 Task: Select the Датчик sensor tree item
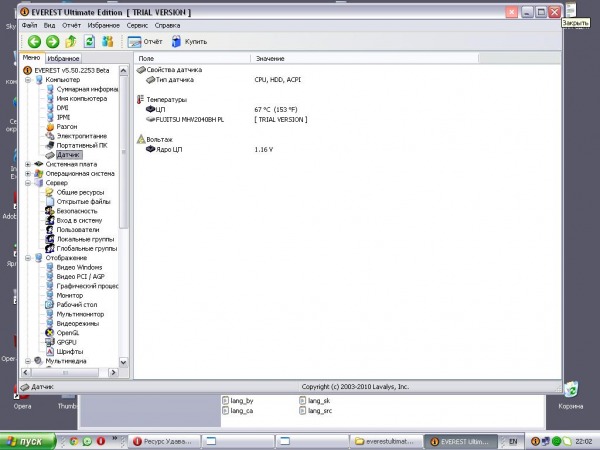coord(69,155)
